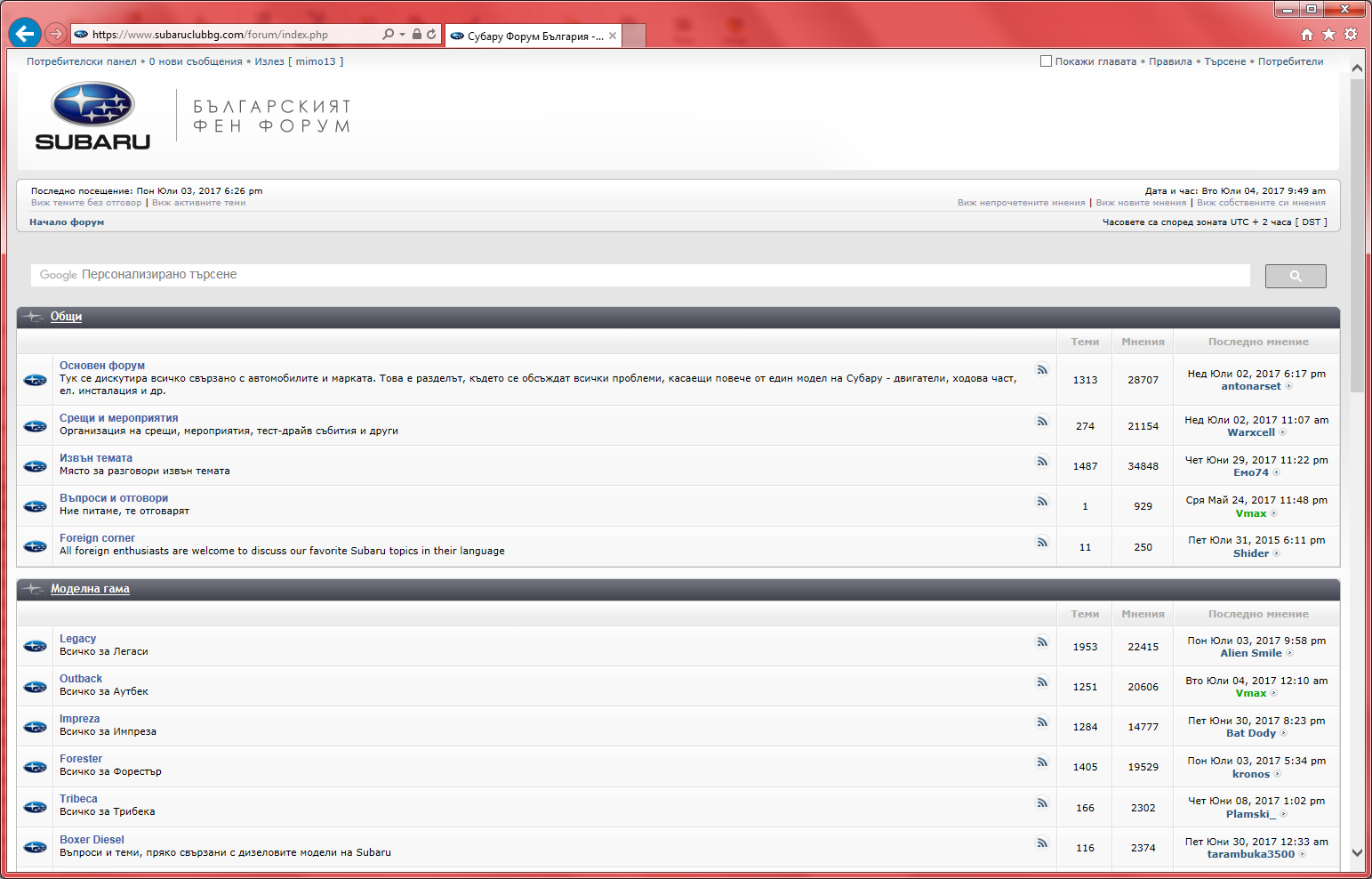Screen dimensions: 1372x879
Task: Open RSS feed for Foreign corner
Action: (x=1042, y=542)
